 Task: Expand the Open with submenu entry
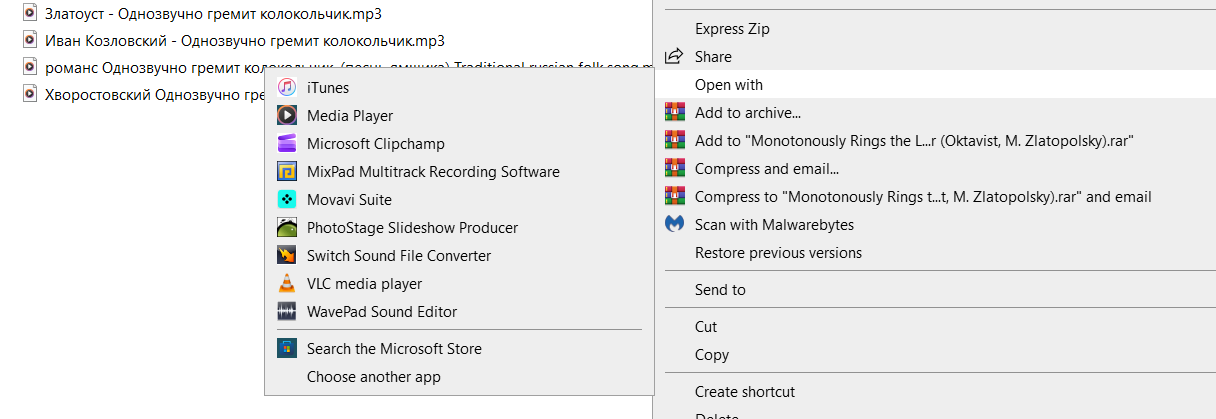click(x=728, y=85)
